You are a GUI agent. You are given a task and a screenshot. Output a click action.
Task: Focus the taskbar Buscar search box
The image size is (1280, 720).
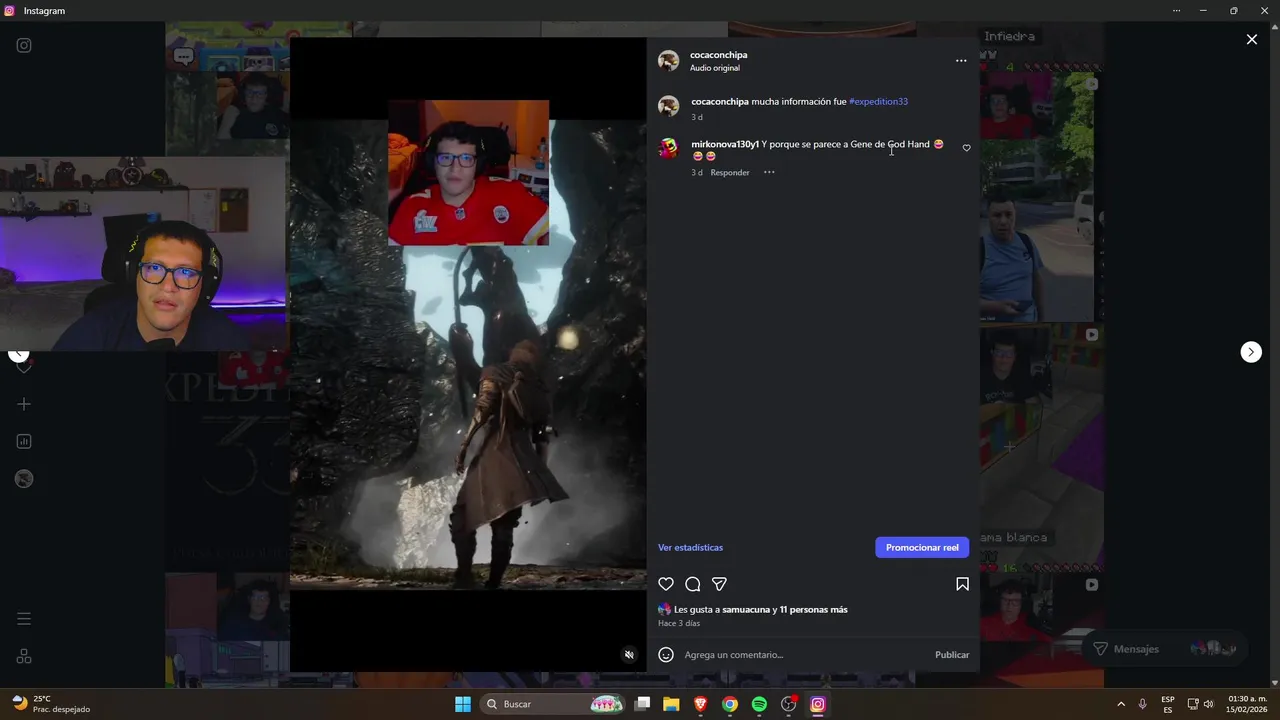[553, 704]
